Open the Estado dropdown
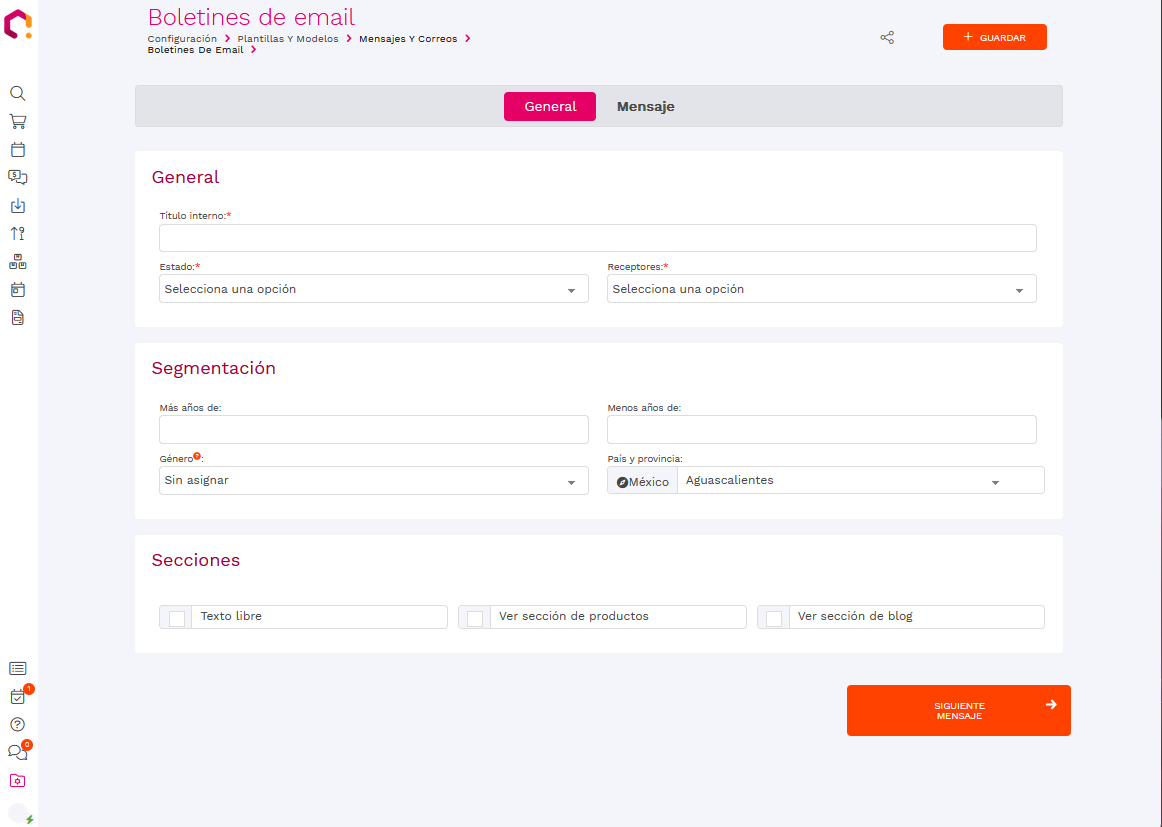 coord(373,289)
